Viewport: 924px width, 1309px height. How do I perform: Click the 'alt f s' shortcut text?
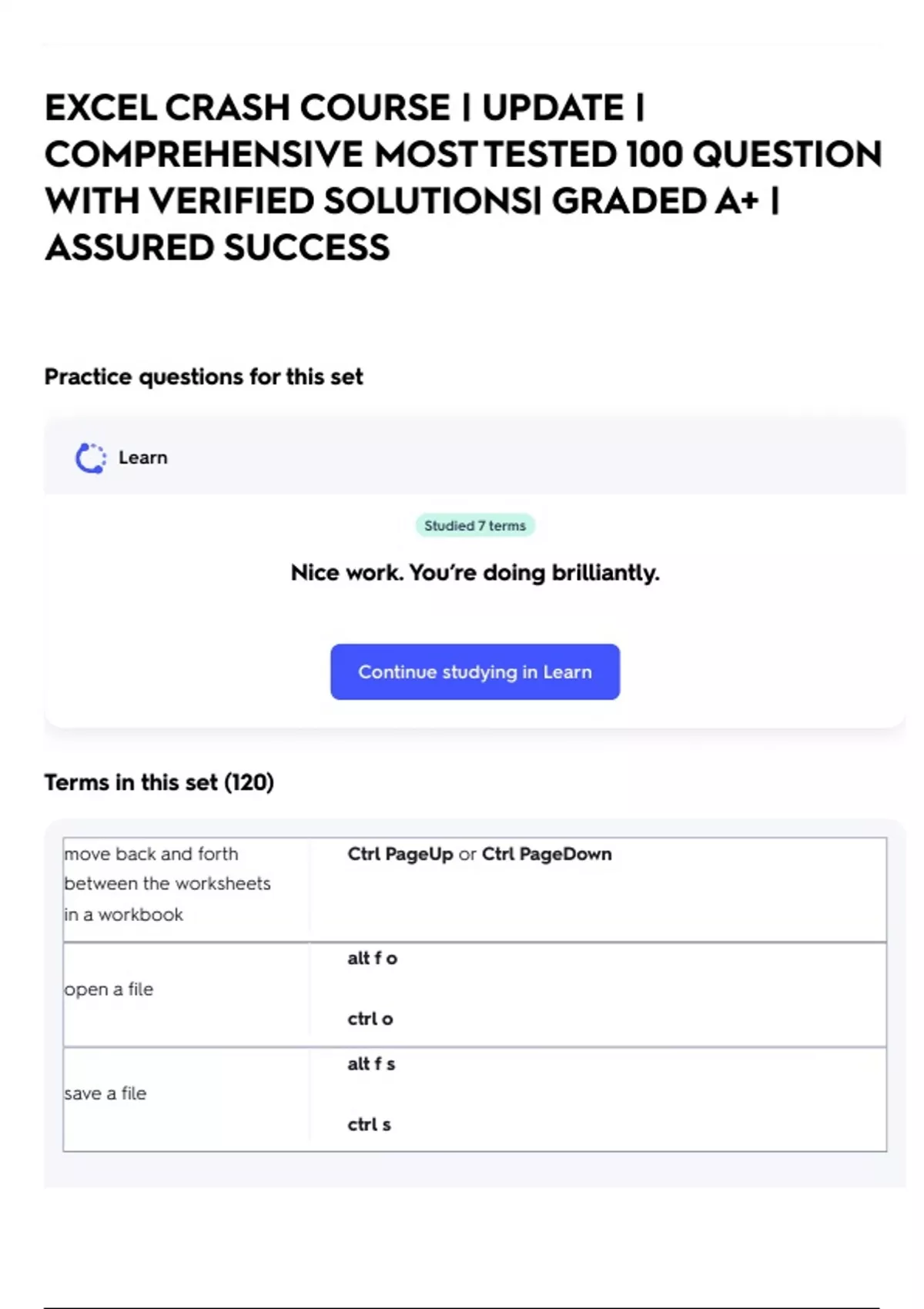click(371, 1064)
